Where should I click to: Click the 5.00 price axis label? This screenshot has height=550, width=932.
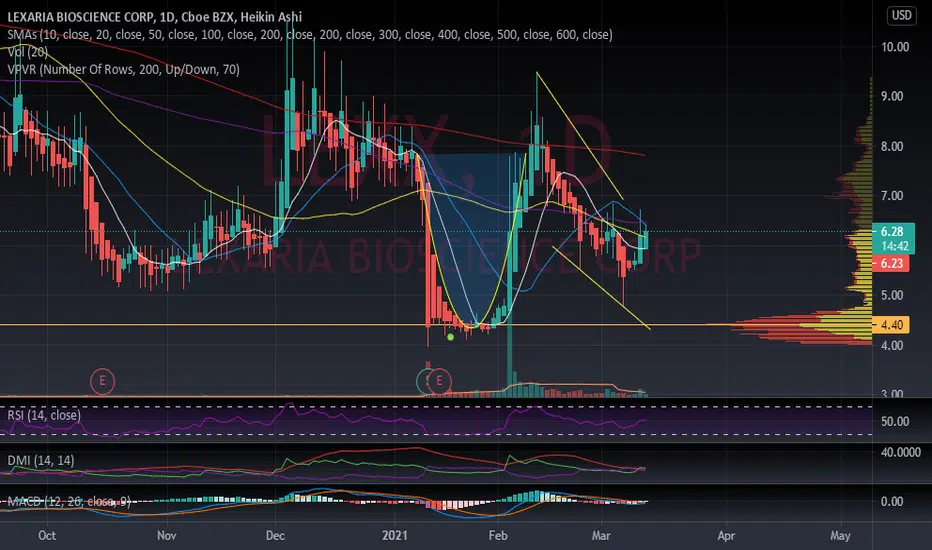click(x=892, y=296)
